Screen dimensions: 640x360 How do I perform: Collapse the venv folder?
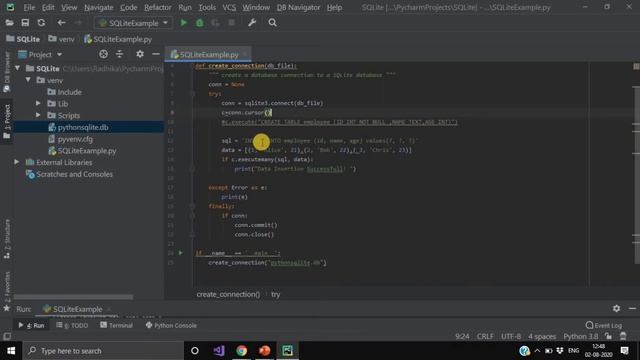[28, 80]
